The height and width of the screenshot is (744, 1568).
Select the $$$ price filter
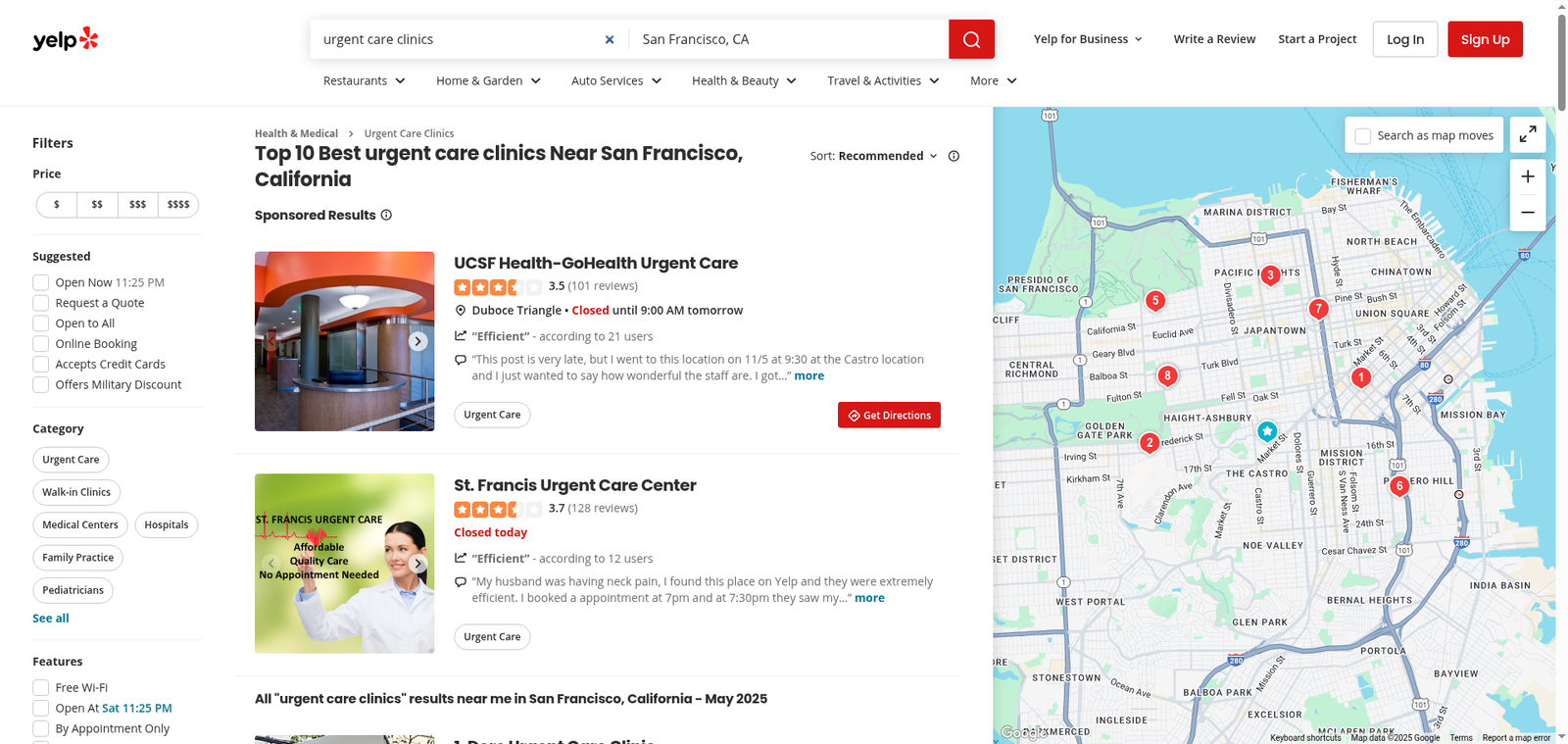tap(137, 205)
